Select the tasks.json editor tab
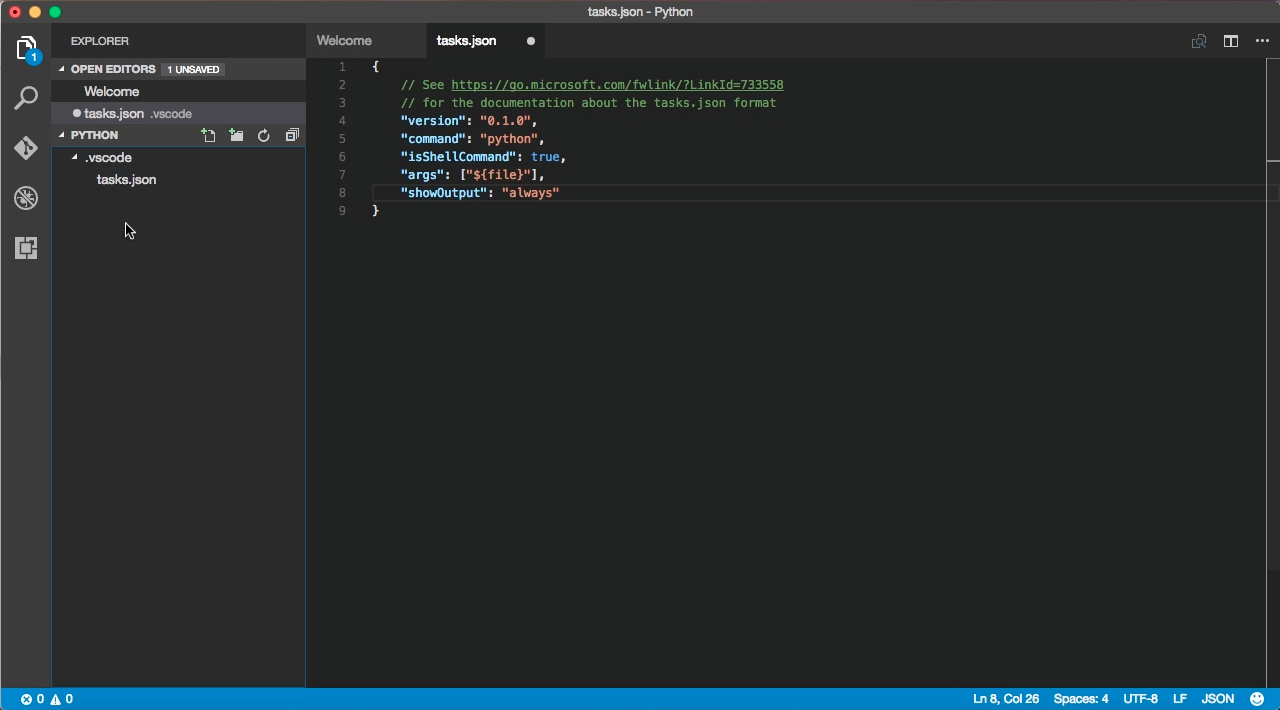The height and width of the screenshot is (710, 1280). (486, 41)
